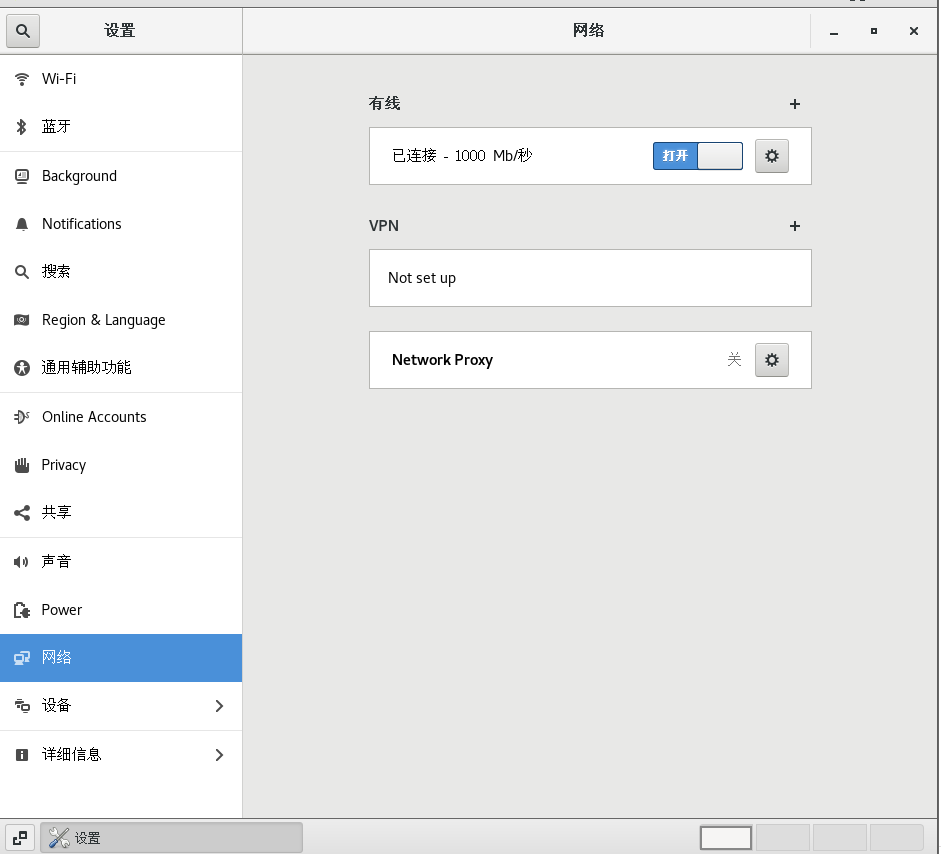Select the 搜索 sidebar entry

pos(121,272)
